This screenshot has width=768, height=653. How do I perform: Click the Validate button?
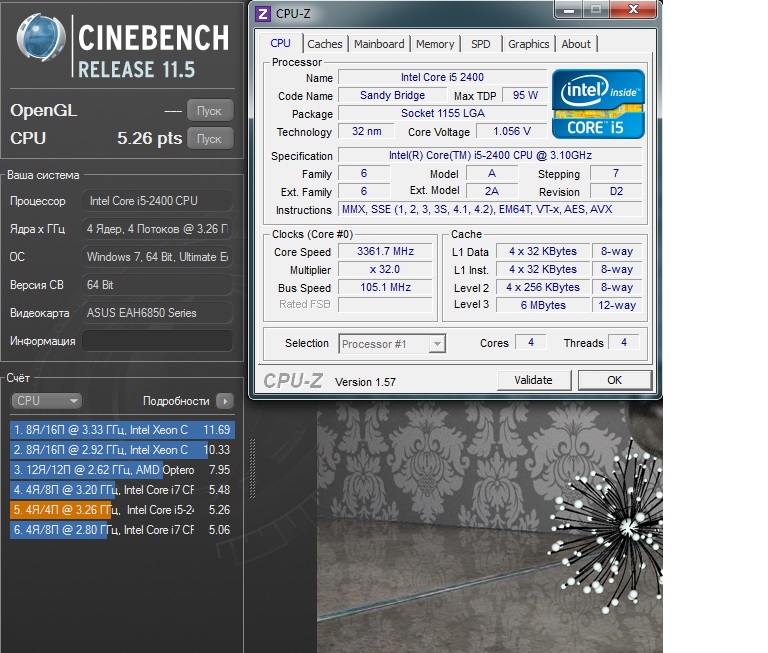tap(533, 380)
